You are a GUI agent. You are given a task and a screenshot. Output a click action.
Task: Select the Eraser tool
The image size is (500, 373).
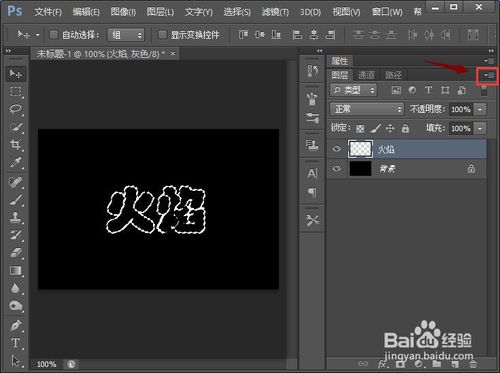click(x=15, y=253)
